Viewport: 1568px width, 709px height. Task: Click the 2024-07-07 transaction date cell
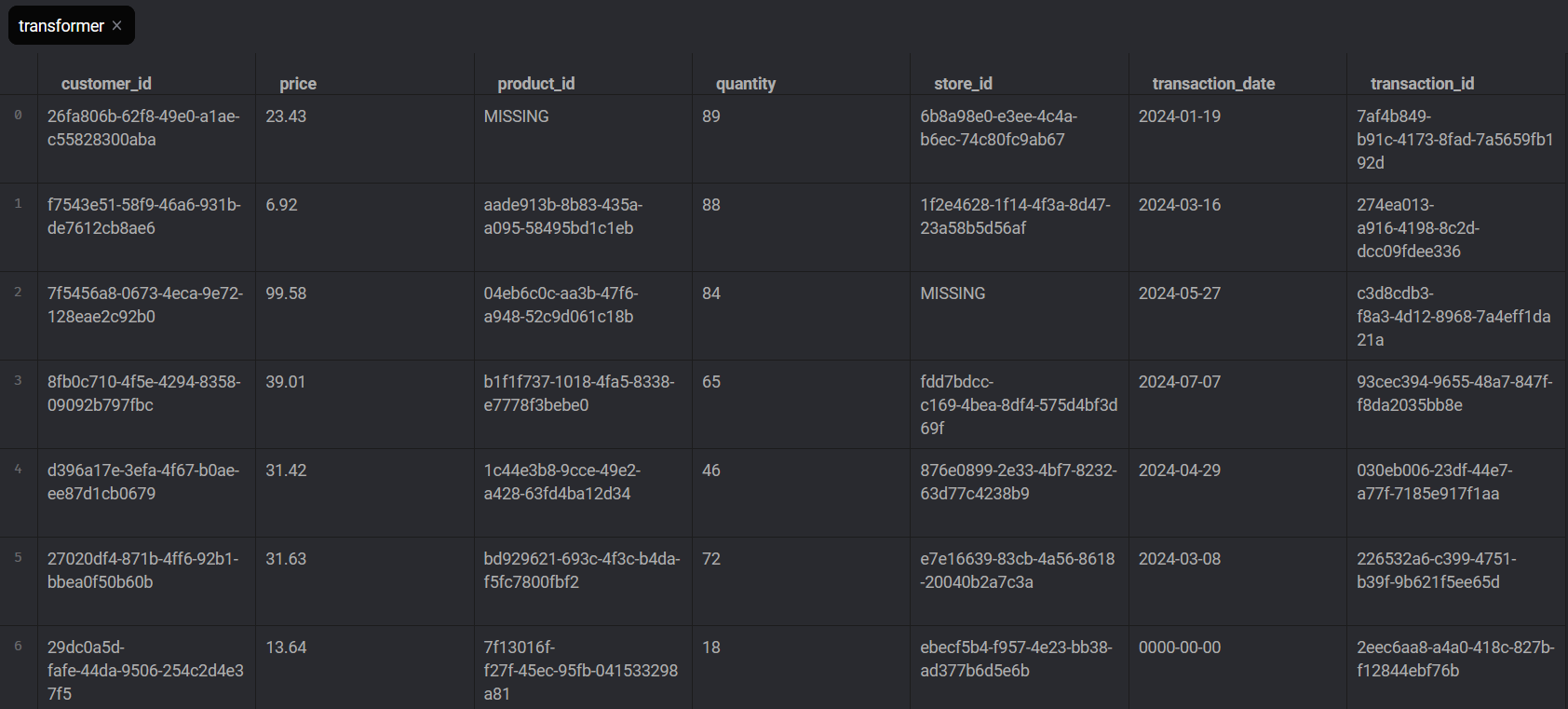click(x=1179, y=382)
